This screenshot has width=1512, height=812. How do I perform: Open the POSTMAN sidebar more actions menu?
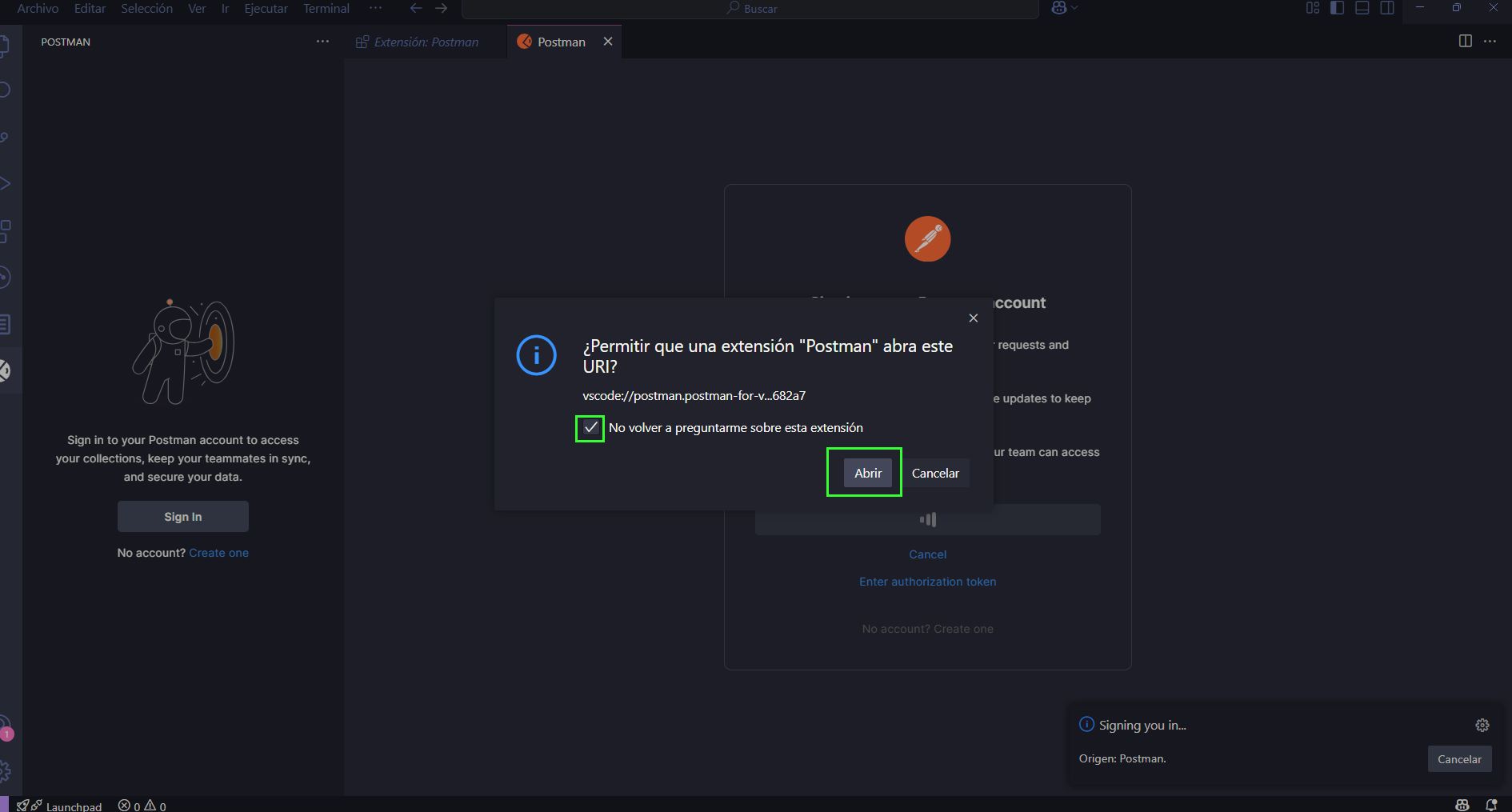(322, 41)
